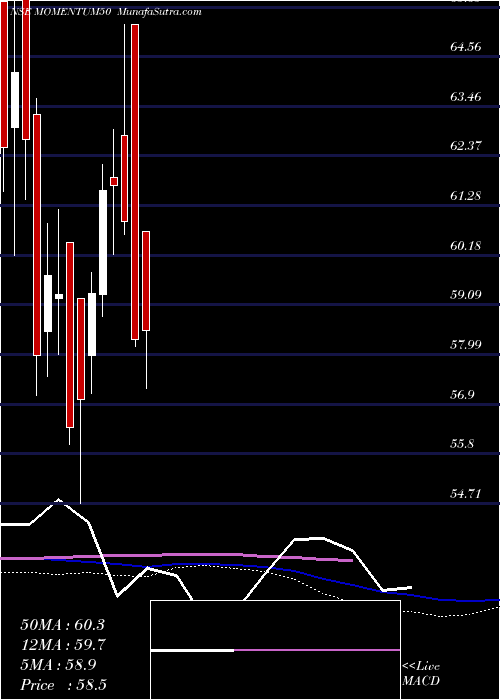This screenshot has height=700, width=500.
Task: Click the 64.56 price axis label
Action: point(466,46)
